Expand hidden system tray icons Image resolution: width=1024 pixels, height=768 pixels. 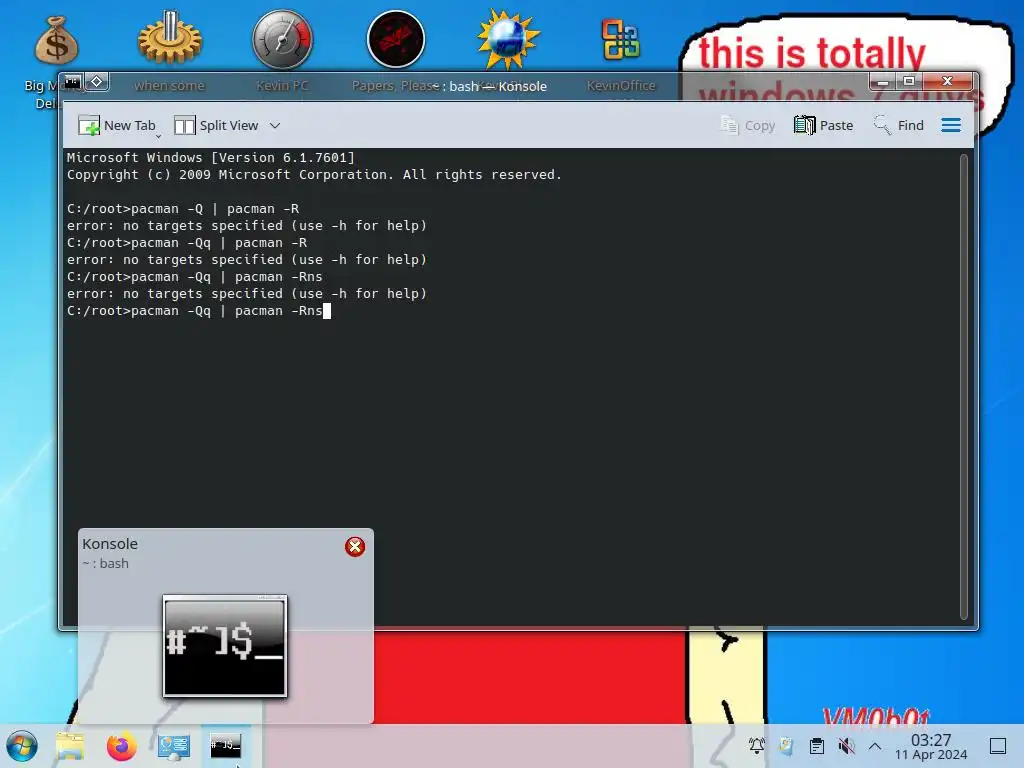pos(875,746)
